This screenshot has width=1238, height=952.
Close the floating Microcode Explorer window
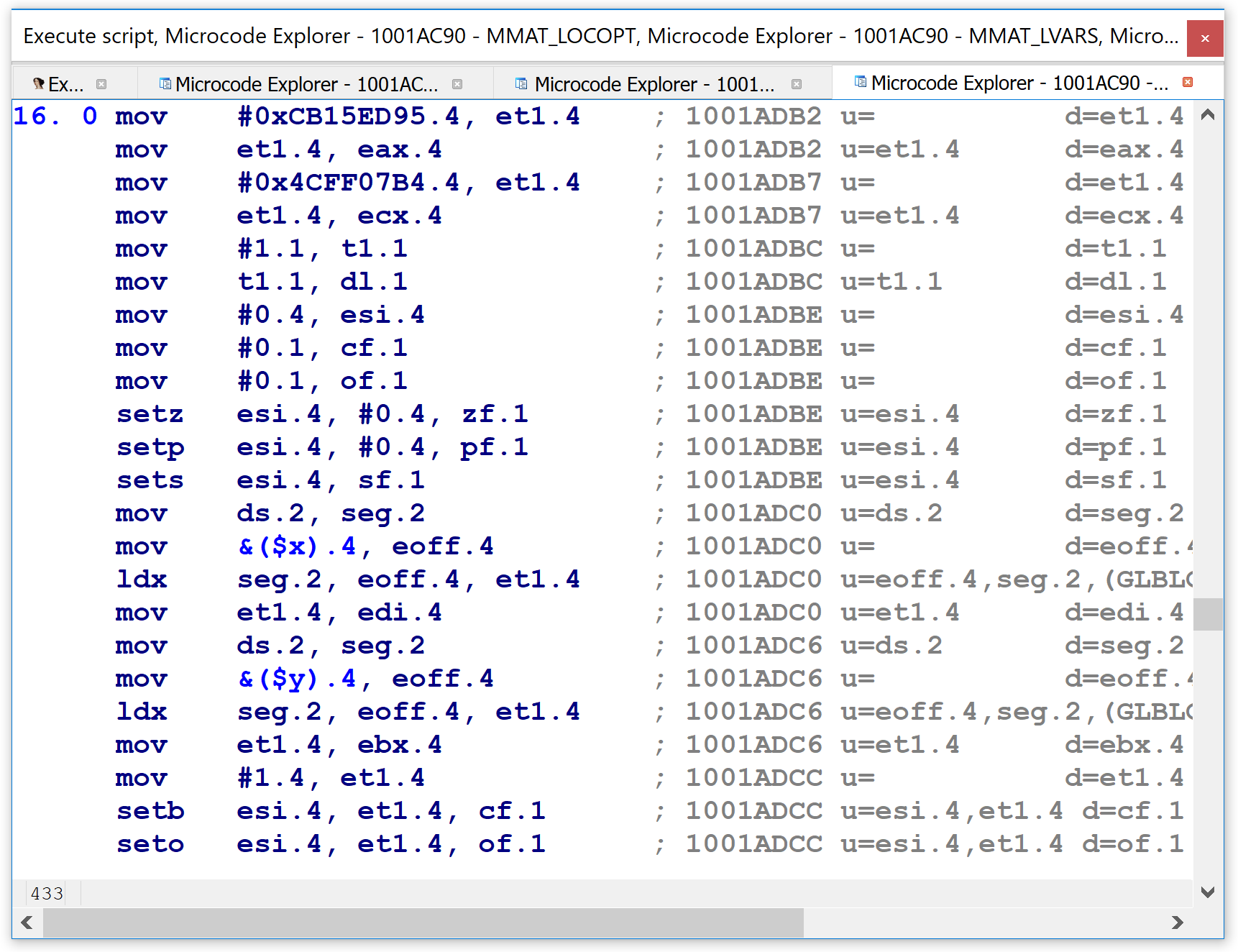(1206, 38)
